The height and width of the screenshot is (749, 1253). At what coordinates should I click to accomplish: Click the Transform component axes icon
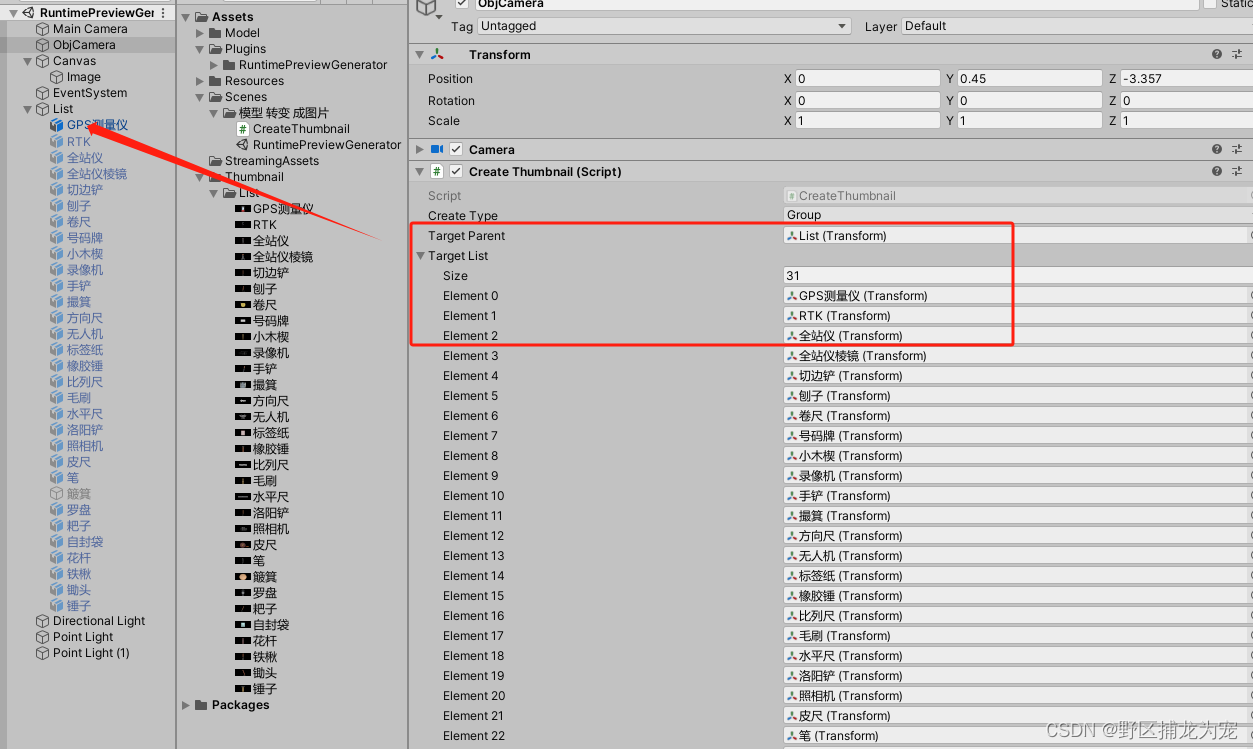pyautogui.click(x=437, y=55)
